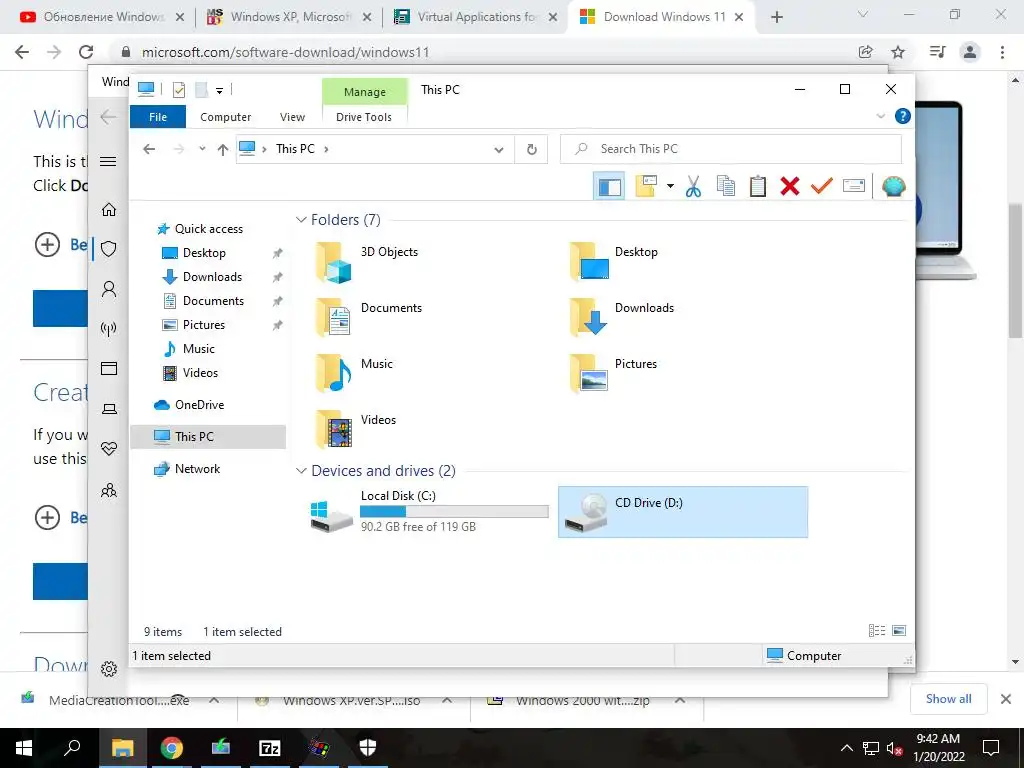Select Network in navigation pane
1024x768 pixels.
click(197, 469)
